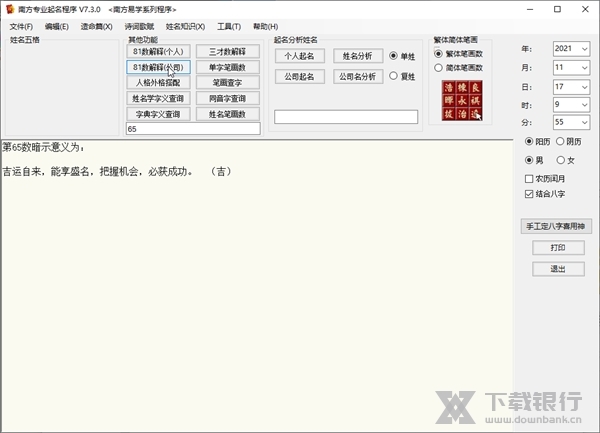Click the 81数解释(个人) button
The width and height of the screenshot is (600, 433).
[158, 51]
